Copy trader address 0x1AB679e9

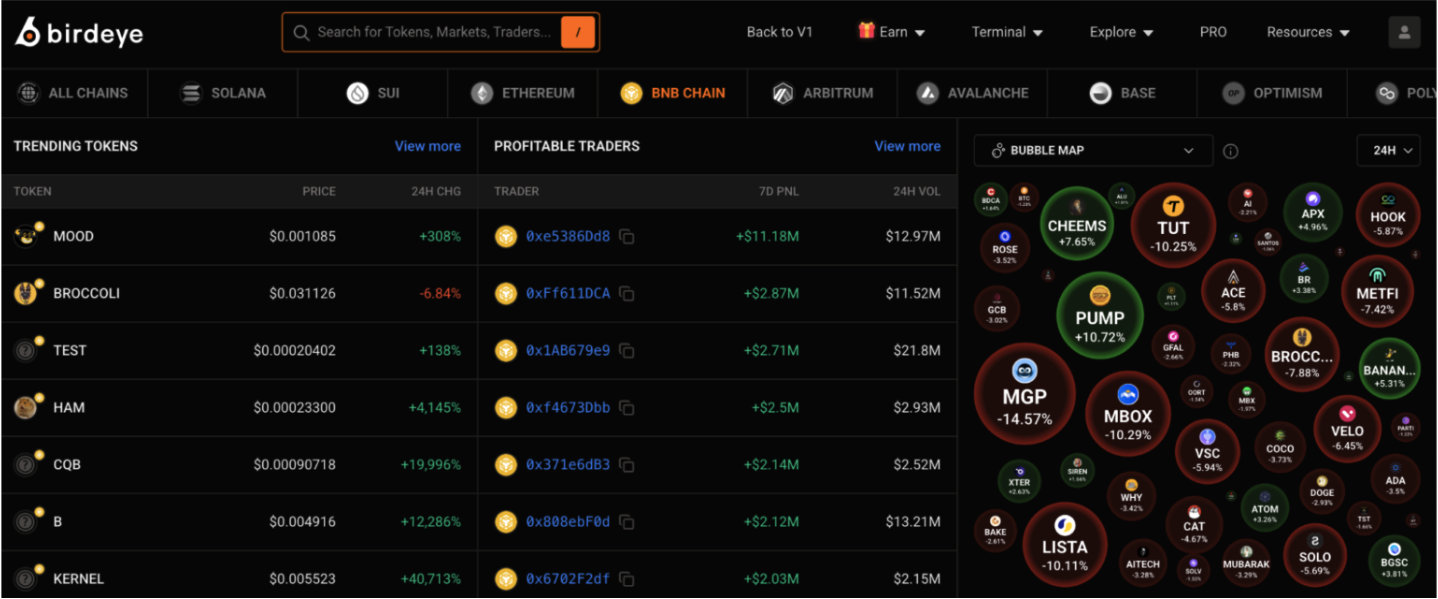click(627, 351)
